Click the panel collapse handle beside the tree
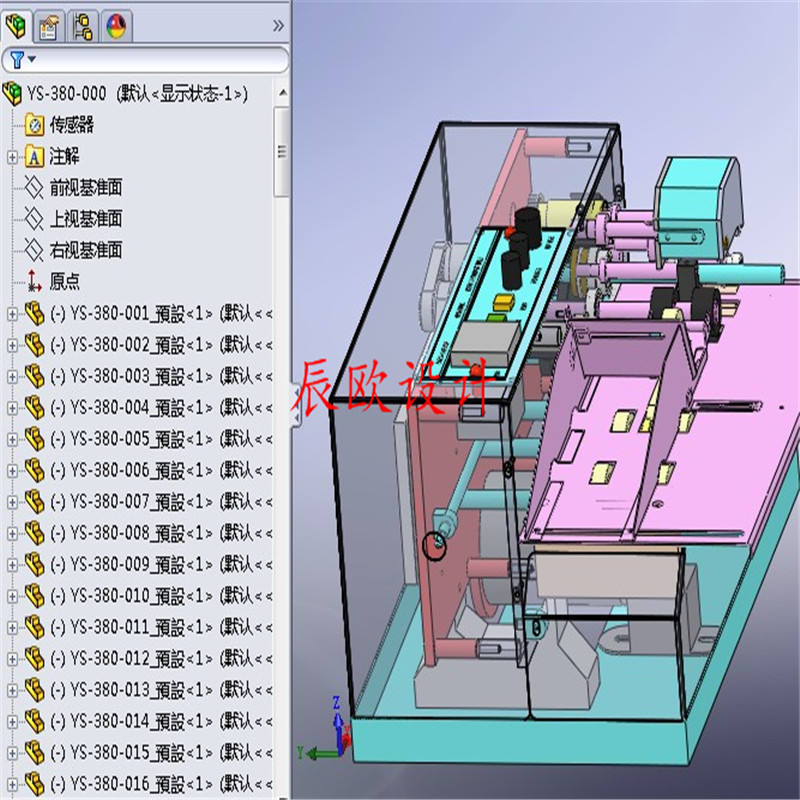This screenshot has height=800, width=800. [296, 406]
